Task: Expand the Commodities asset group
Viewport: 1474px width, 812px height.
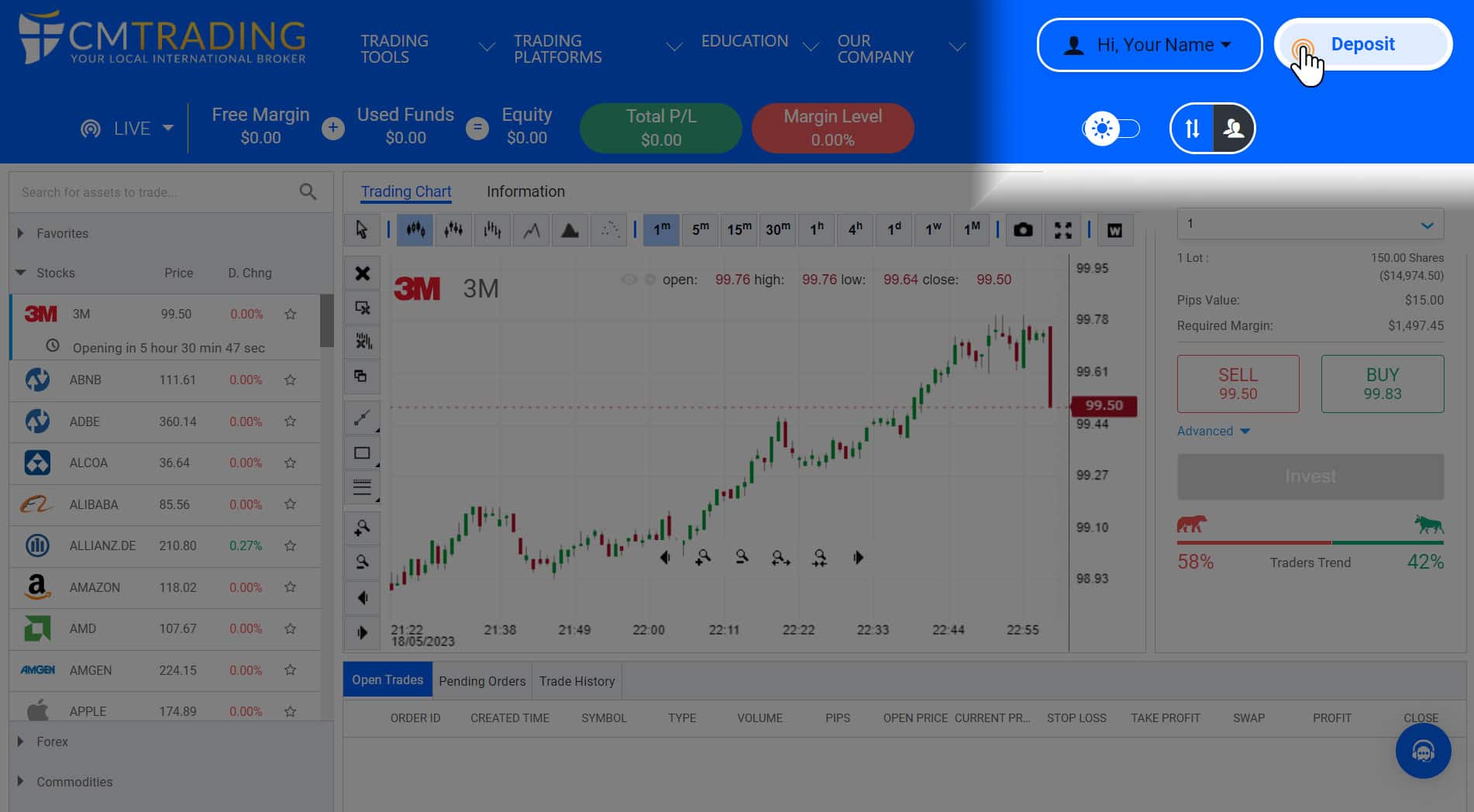Action: (21, 782)
